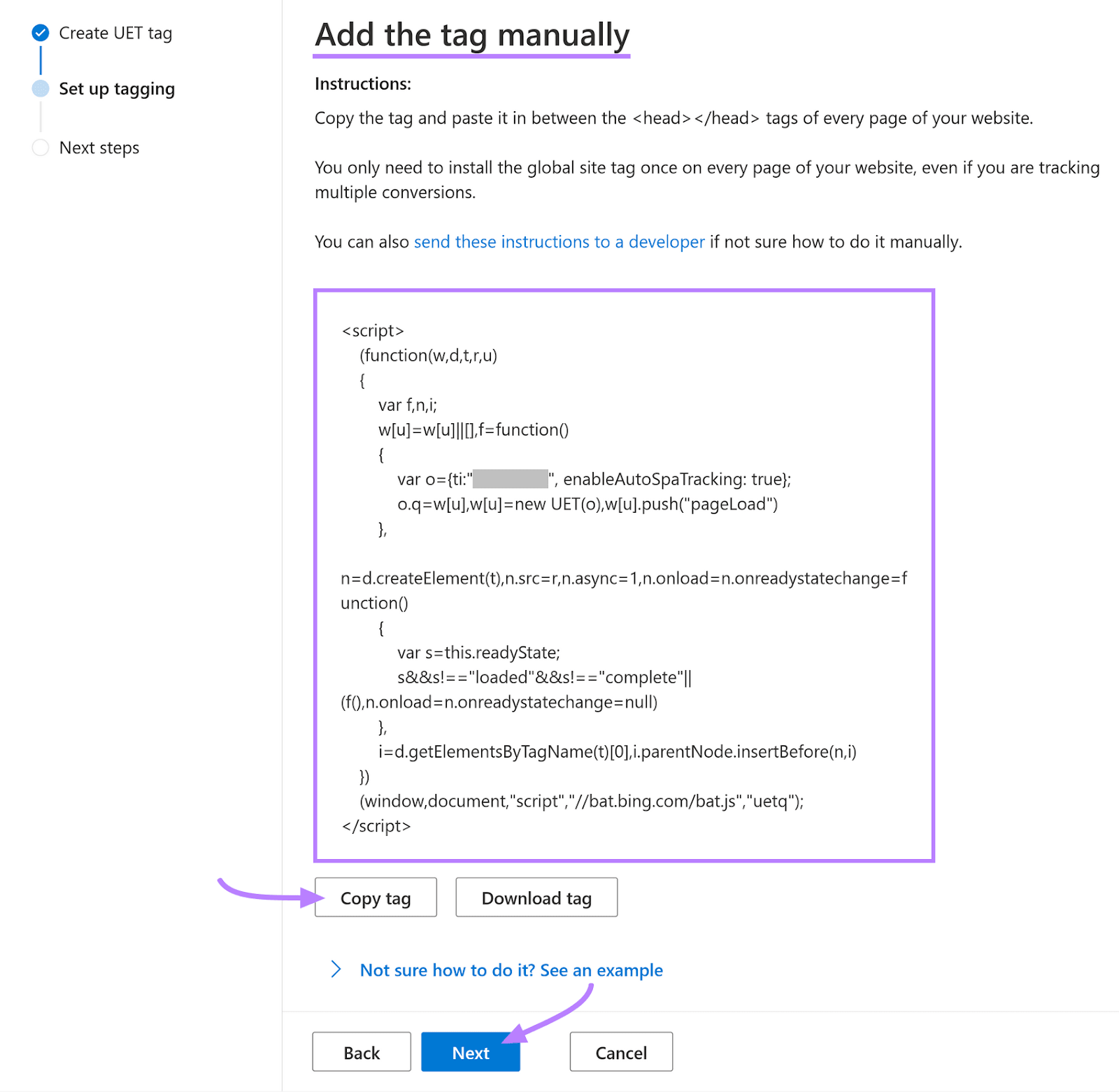Click the closing script tag line
Image resolution: width=1119 pixels, height=1092 pixels.
pyautogui.click(x=376, y=826)
